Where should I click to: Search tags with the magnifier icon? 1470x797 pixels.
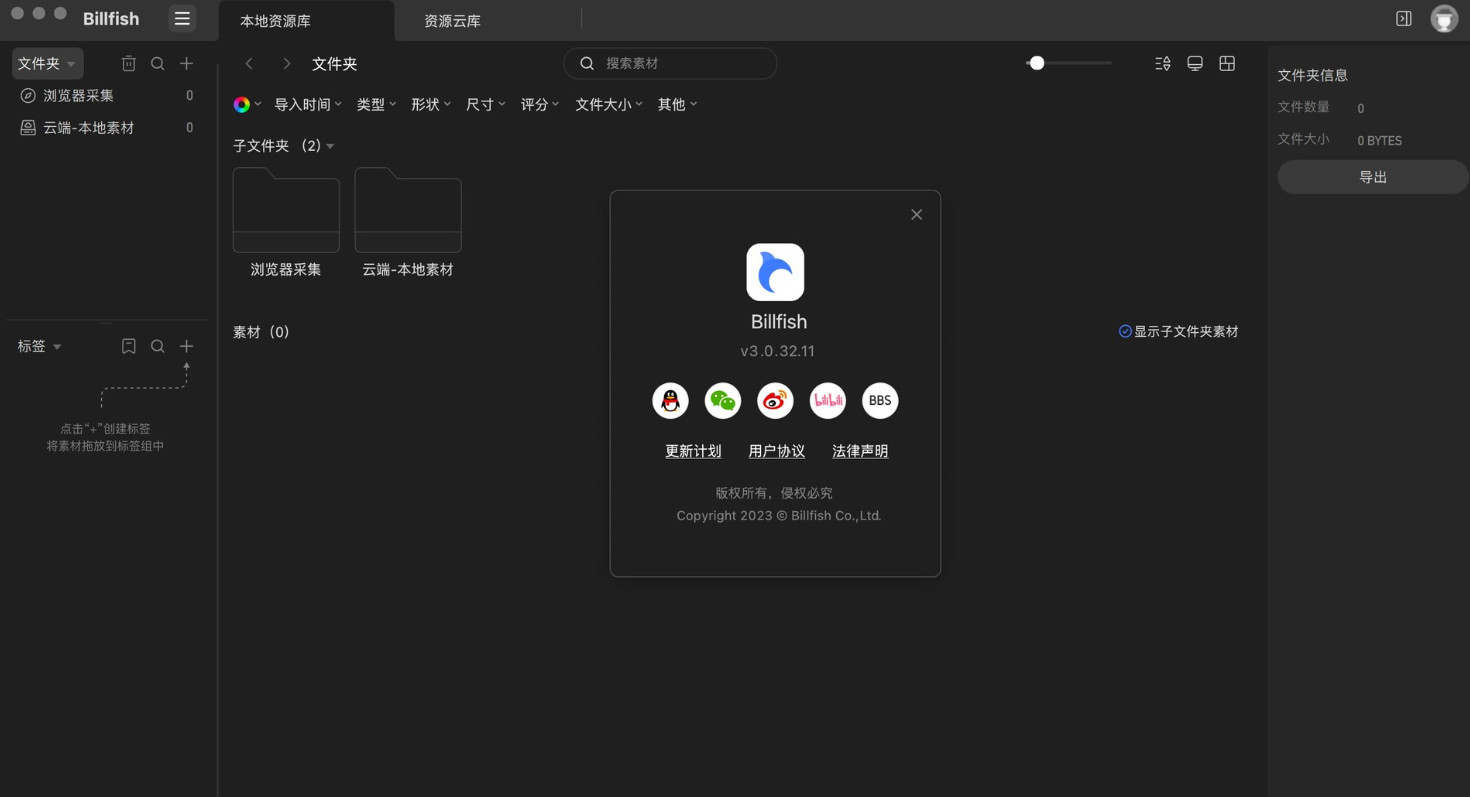158,346
